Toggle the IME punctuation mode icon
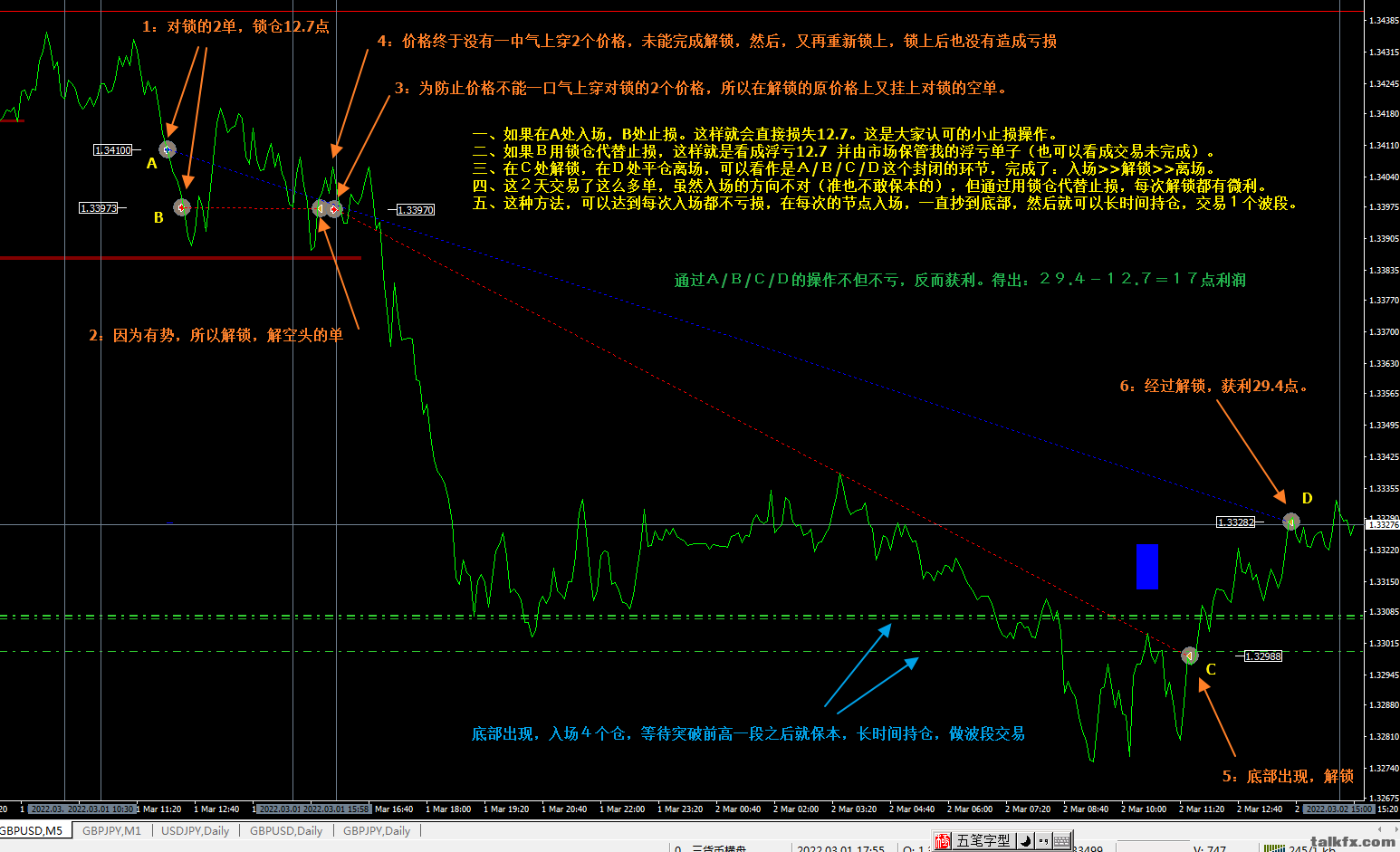The width and height of the screenshot is (1400, 852). point(1042,841)
